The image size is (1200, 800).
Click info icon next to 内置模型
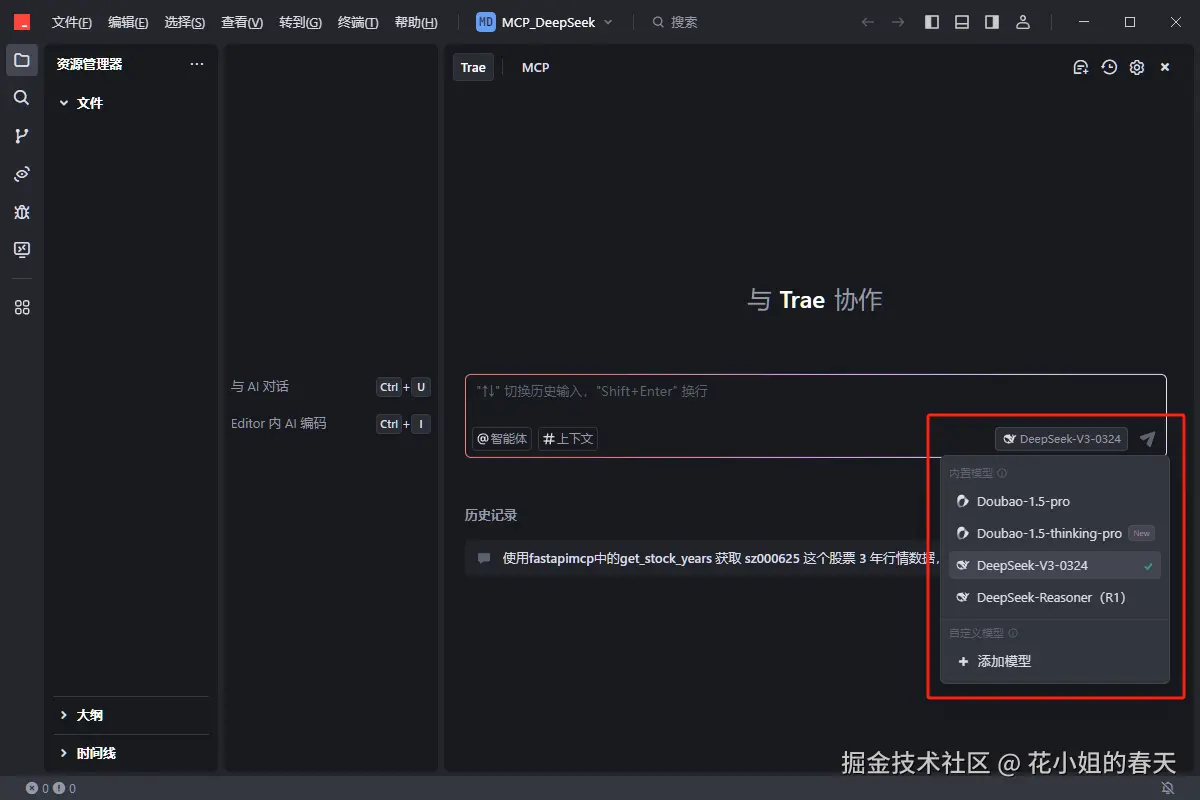click(x=1002, y=474)
